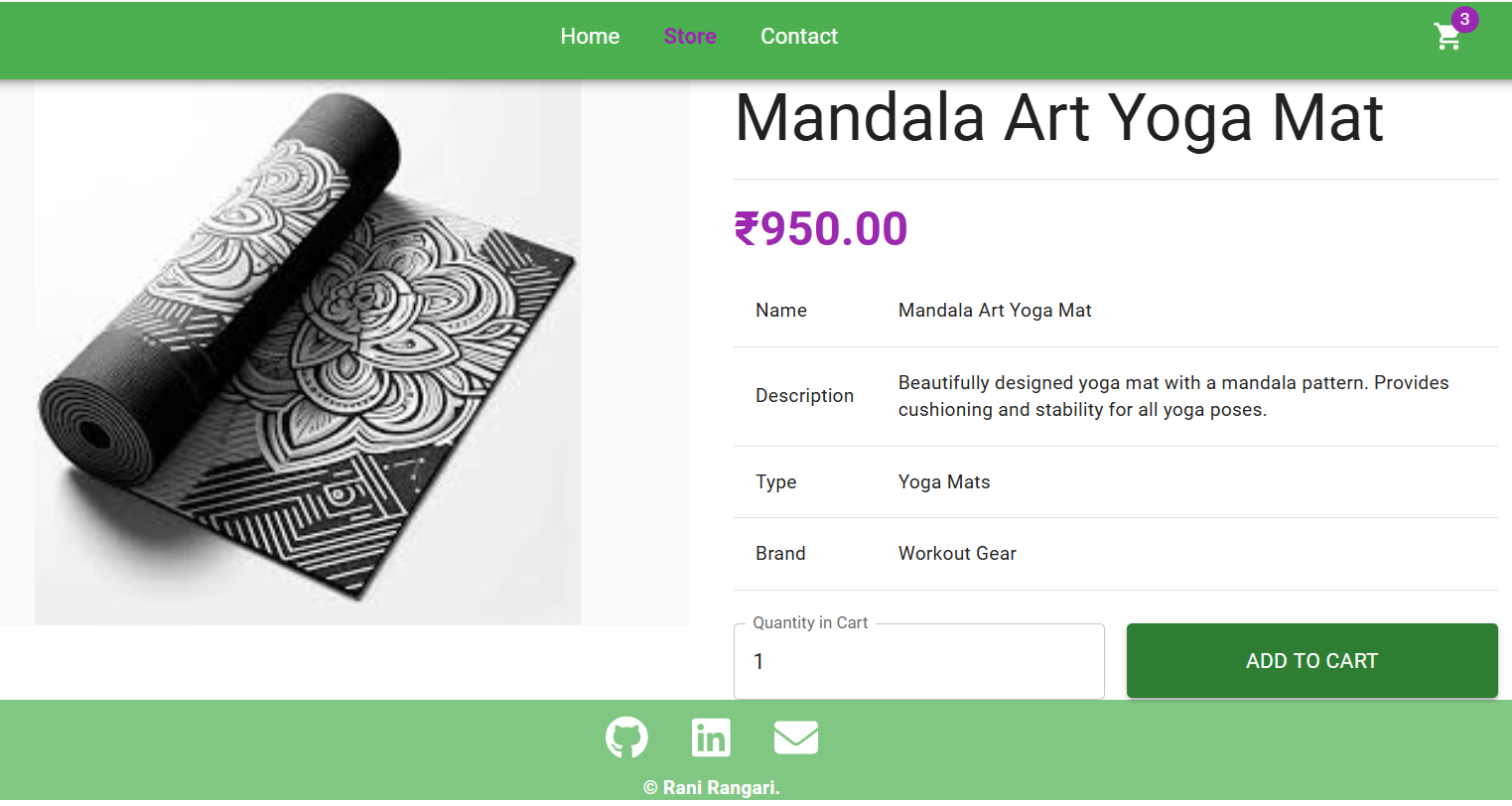Select the Store navigation item
Screen dimensions: 1512x806
click(690, 36)
